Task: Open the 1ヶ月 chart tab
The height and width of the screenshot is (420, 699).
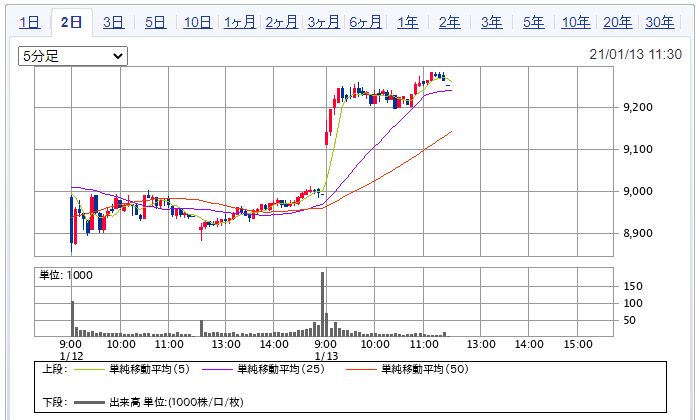Action: 239,22
